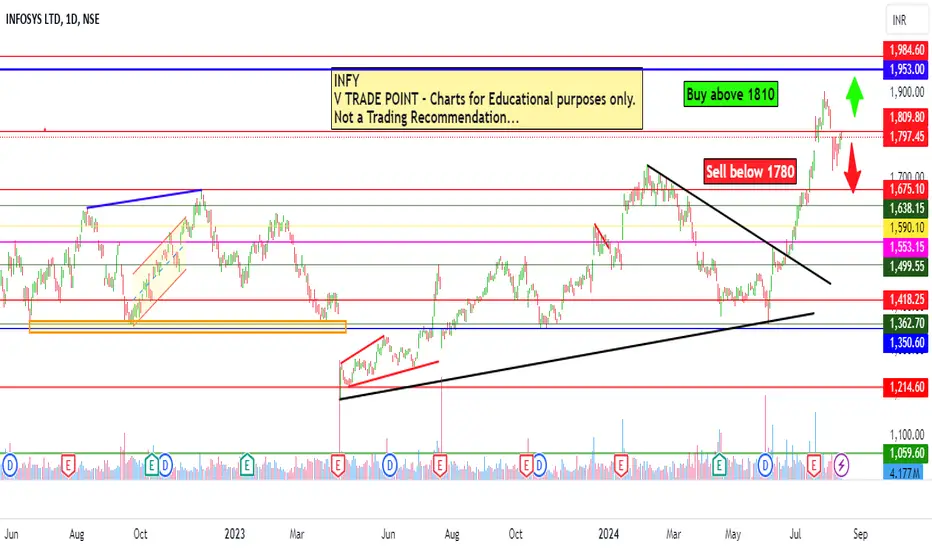932x550 pixels.
Task: Click the magenta 1,553.15 price label
Action: coord(906,247)
